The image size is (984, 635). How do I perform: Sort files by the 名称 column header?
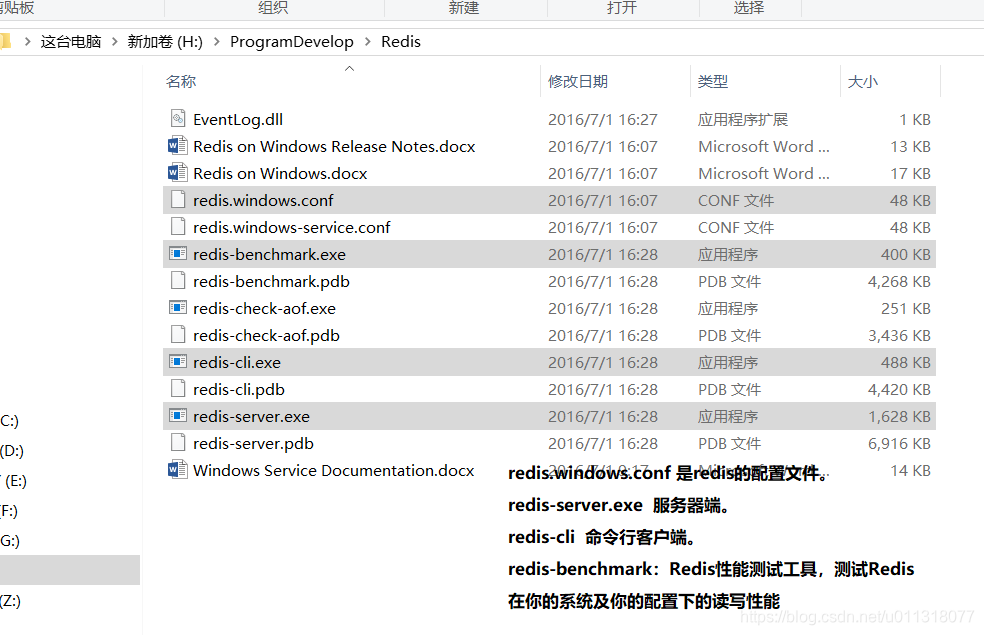[x=181, y=82]
